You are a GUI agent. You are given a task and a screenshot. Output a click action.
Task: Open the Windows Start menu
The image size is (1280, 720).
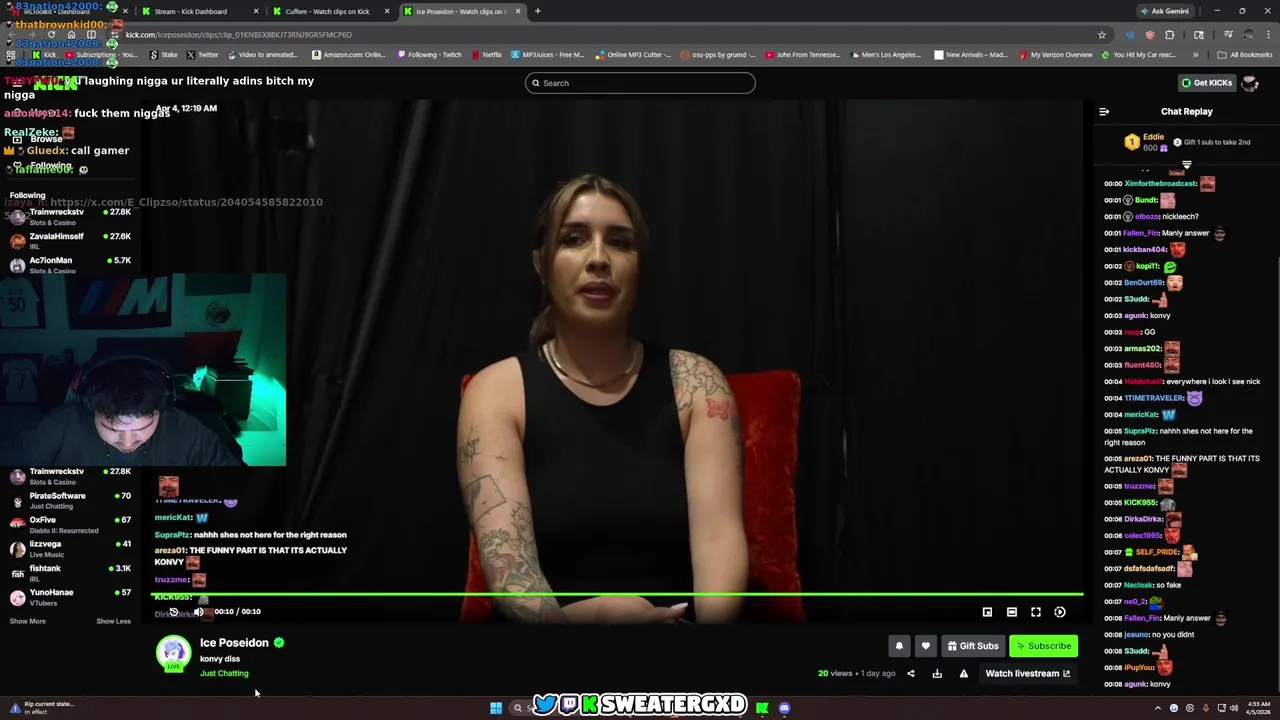click(x=496, y=708)
